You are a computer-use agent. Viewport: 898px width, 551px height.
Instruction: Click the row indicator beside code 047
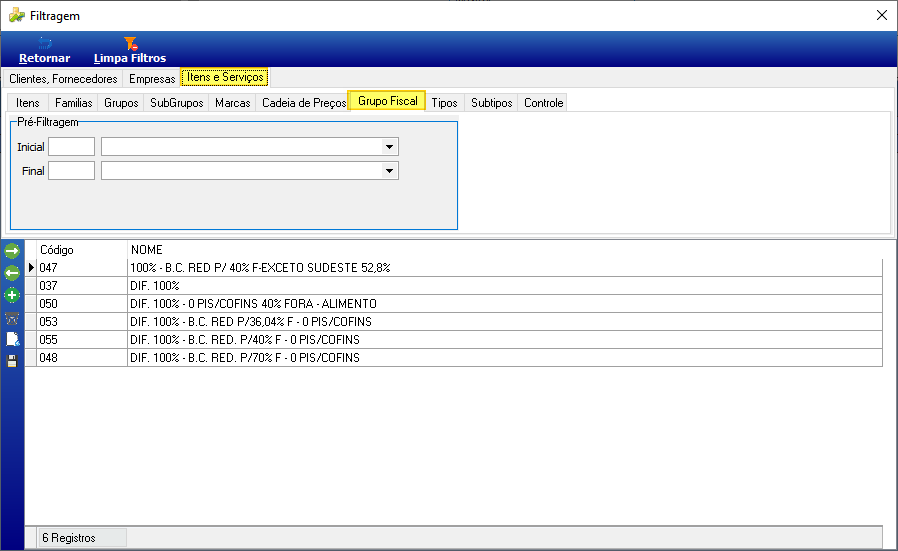pos(31,268)
